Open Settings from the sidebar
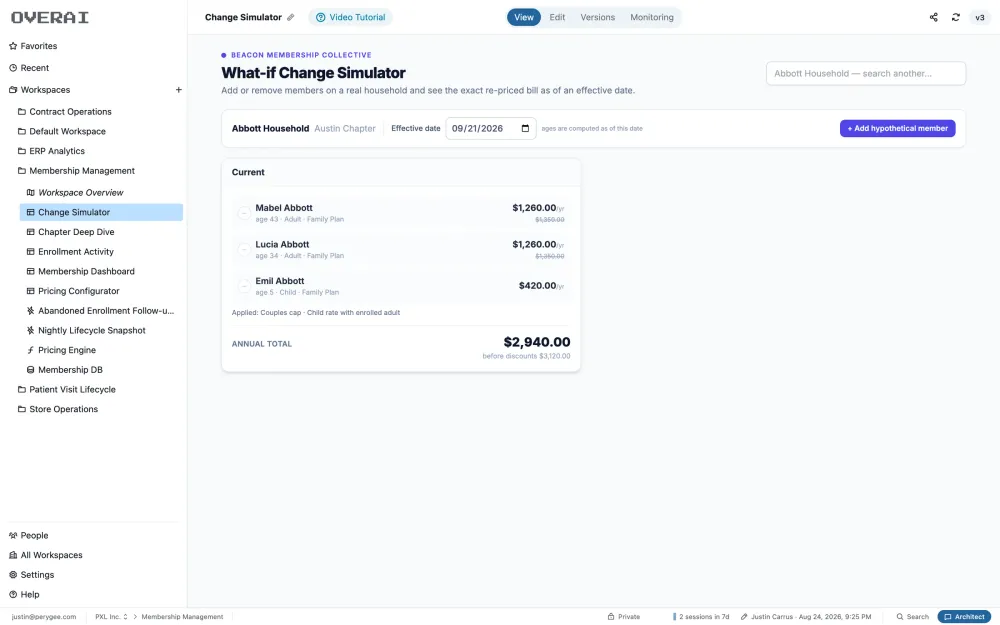 (31, 575)
